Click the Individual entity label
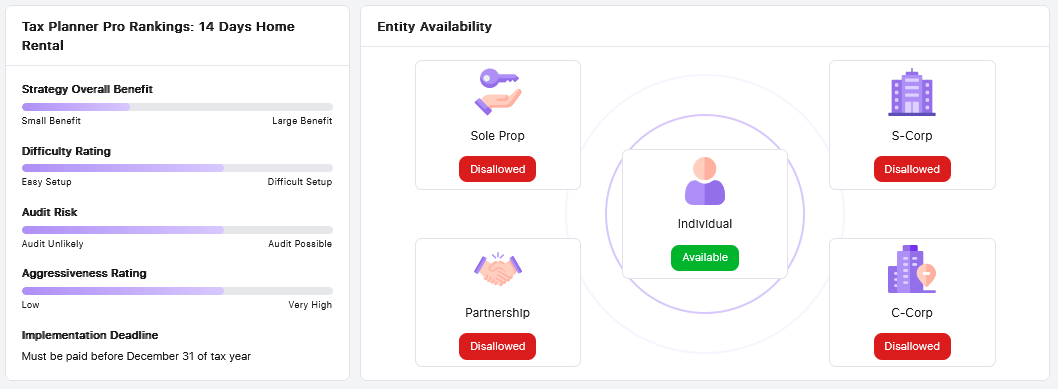 tap(704, 224)
